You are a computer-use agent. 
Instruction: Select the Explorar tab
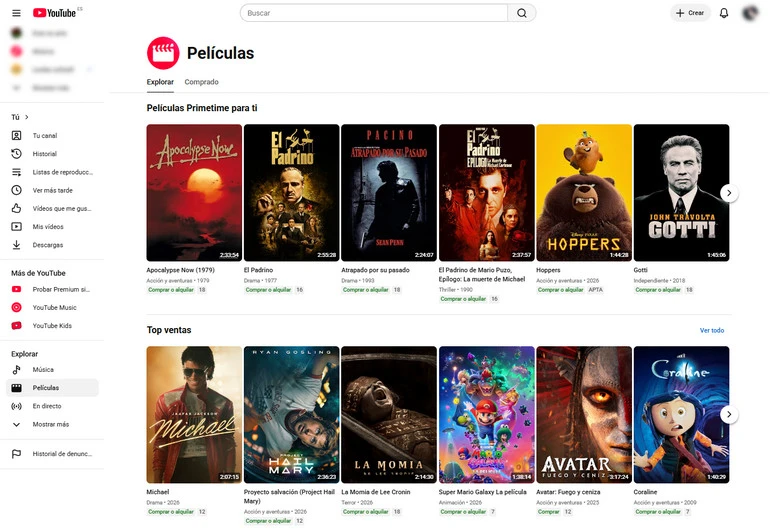point(160,82)
